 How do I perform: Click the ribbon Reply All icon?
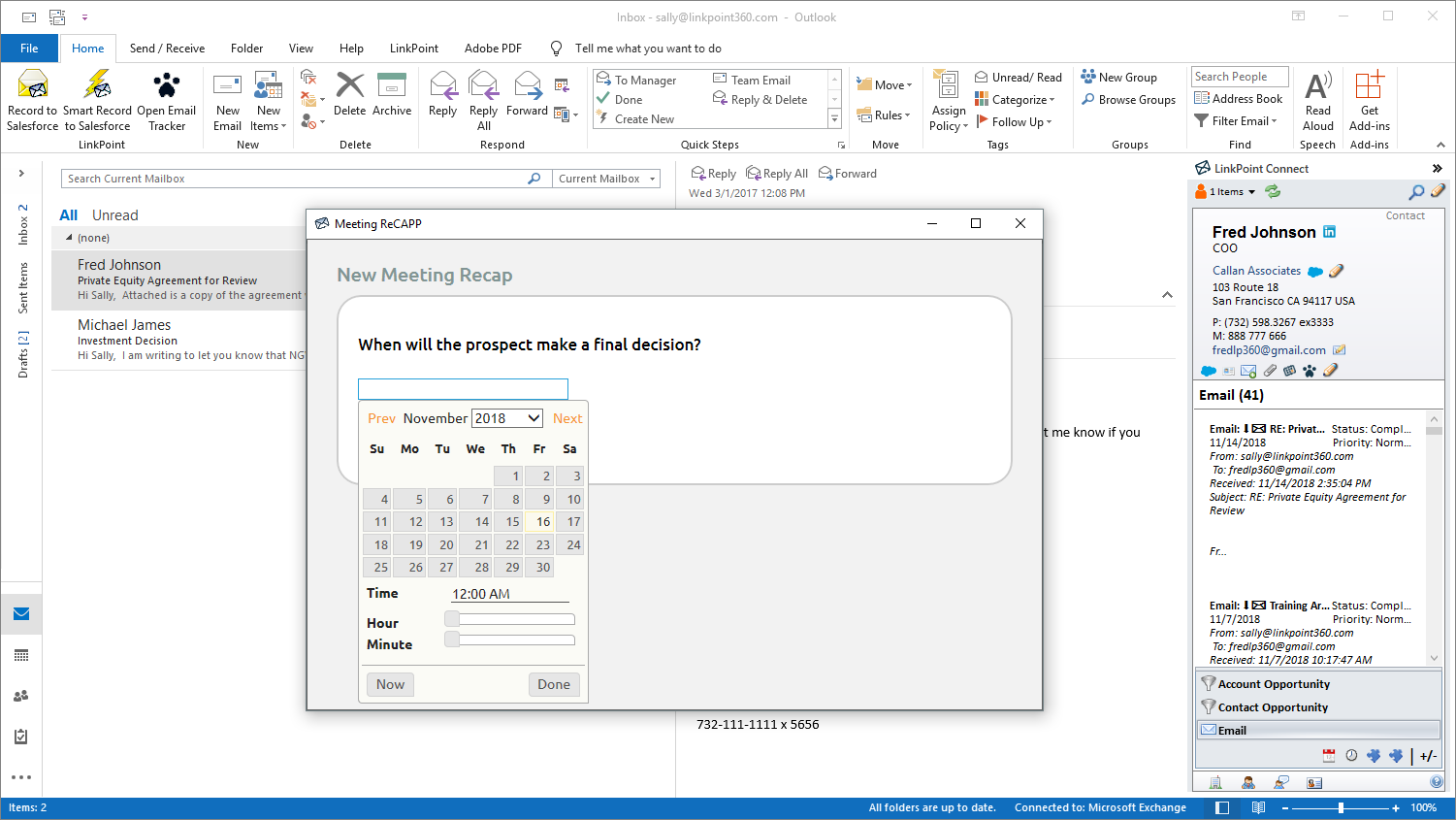click(483, 85)
